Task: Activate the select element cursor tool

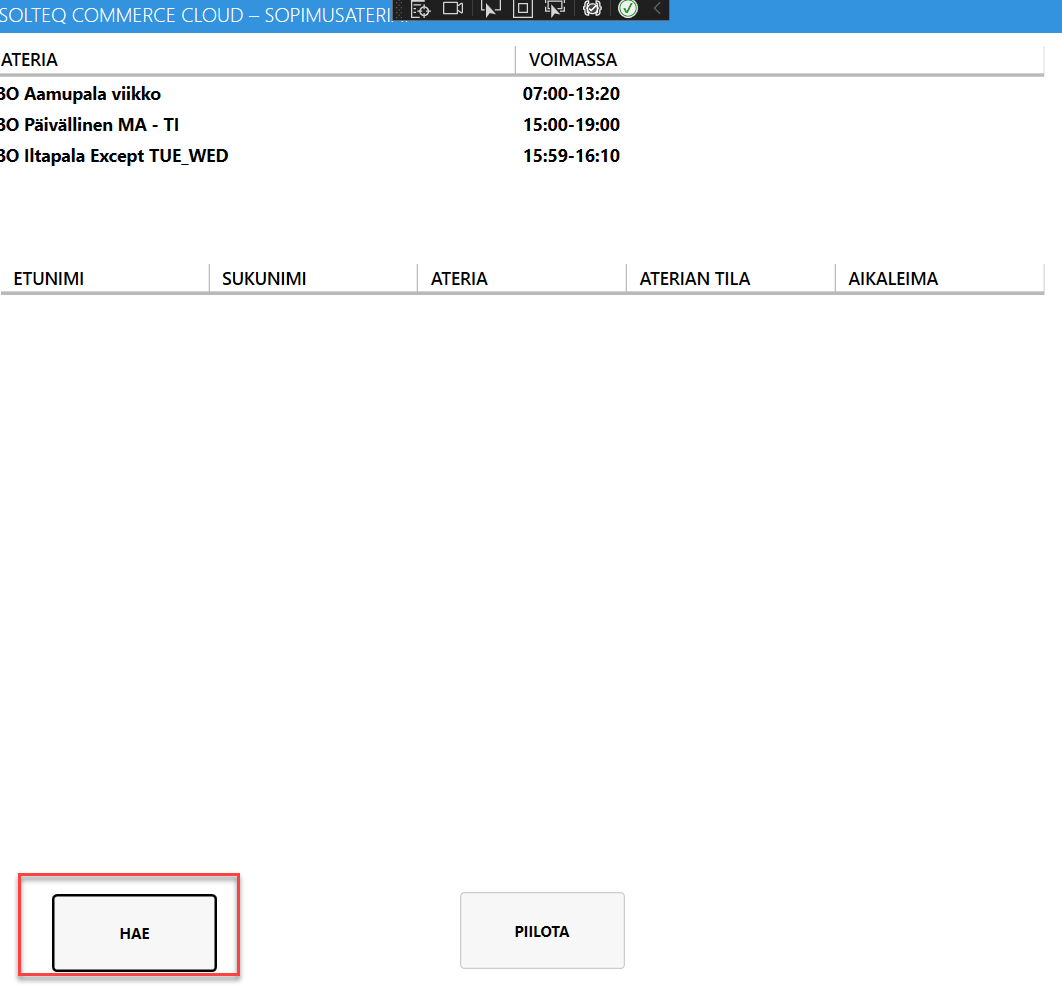Action: 490,9
